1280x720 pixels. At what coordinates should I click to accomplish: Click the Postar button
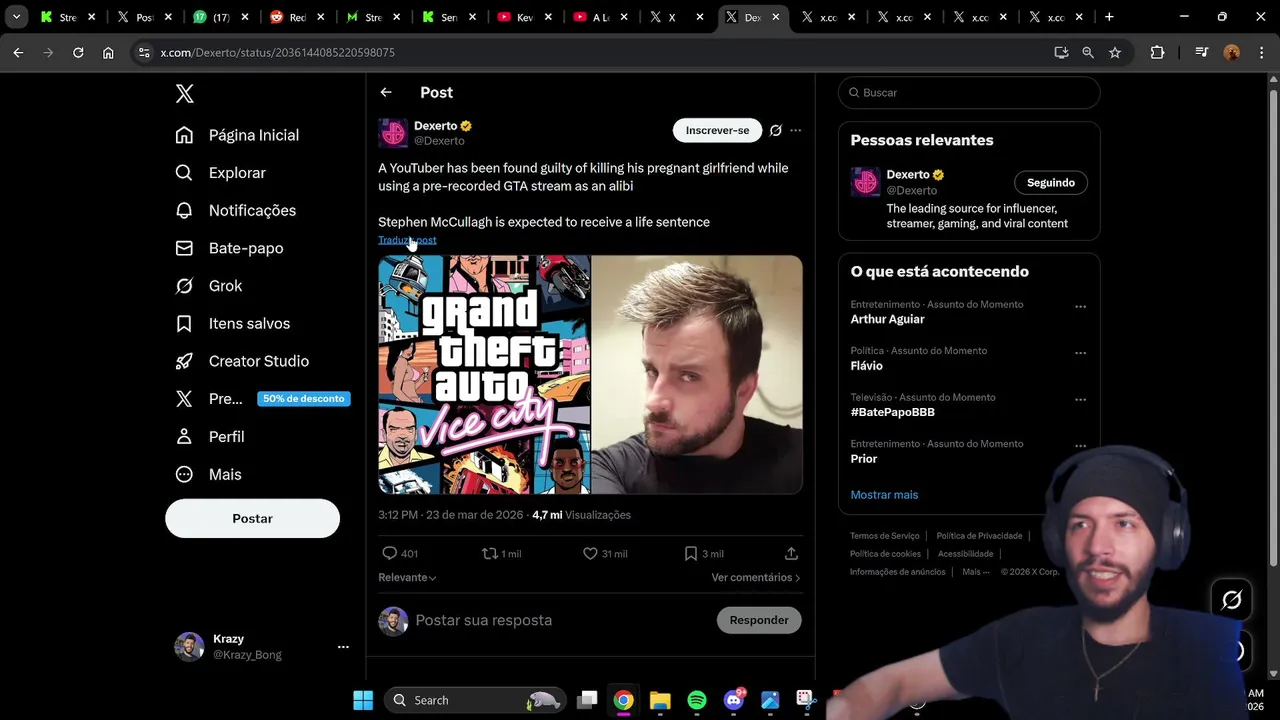pos(252,518)
